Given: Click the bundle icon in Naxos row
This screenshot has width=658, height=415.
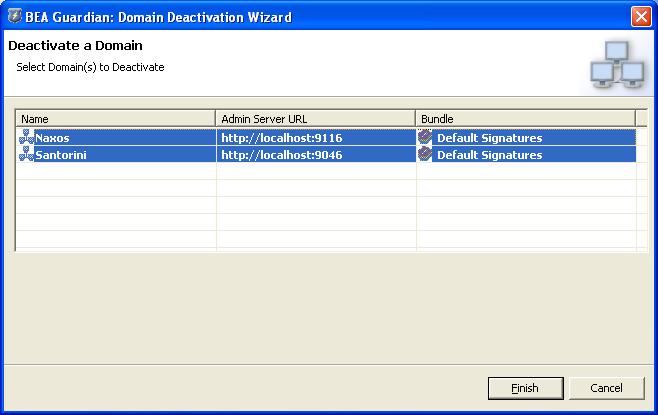Looking at the screenshot, I should point(425,137).
